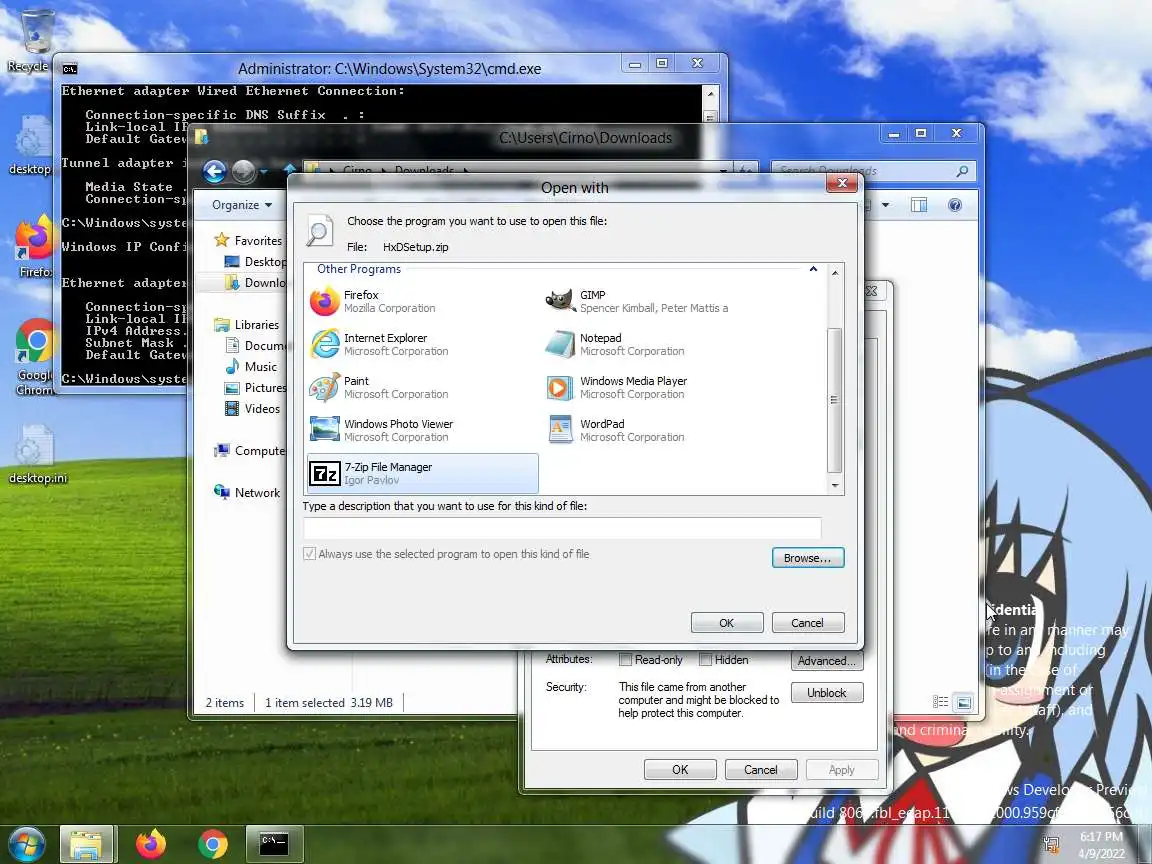Toggle the Read-only attribute checkbox

tap(625, 660)
